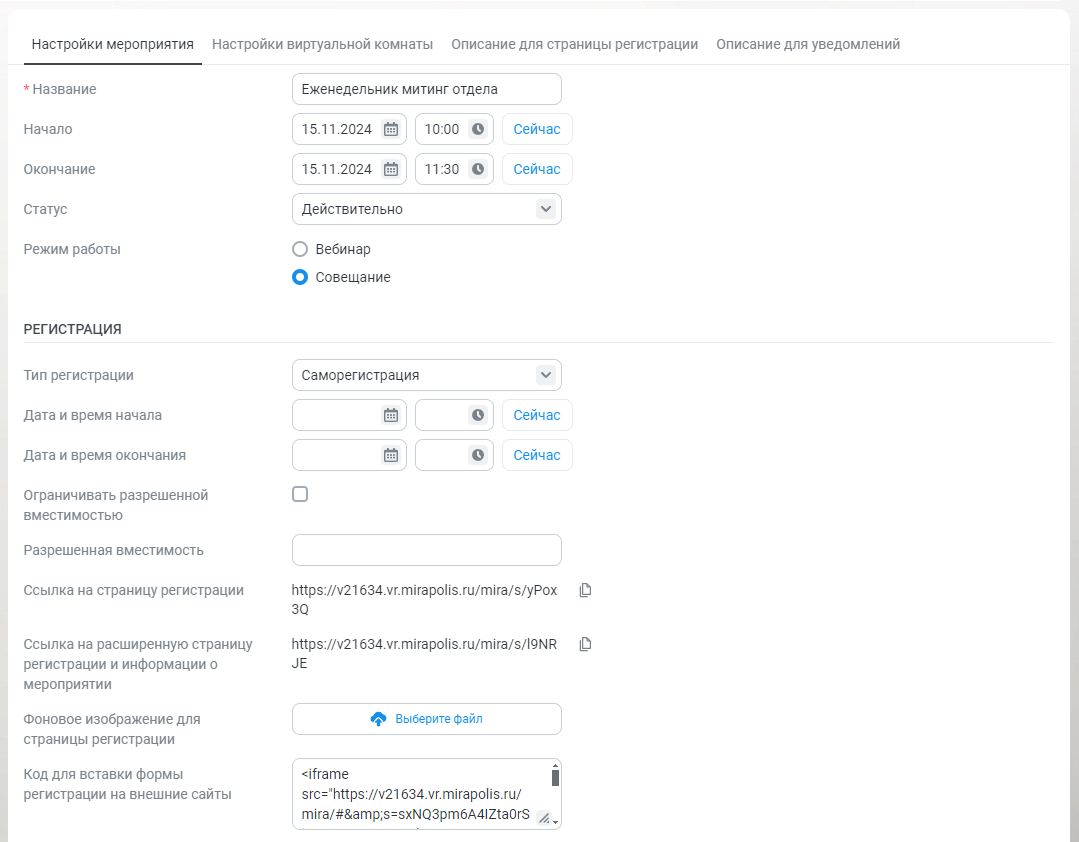Click the РЕГИСТРАЦИЯ section heading

tap(72, 330)
